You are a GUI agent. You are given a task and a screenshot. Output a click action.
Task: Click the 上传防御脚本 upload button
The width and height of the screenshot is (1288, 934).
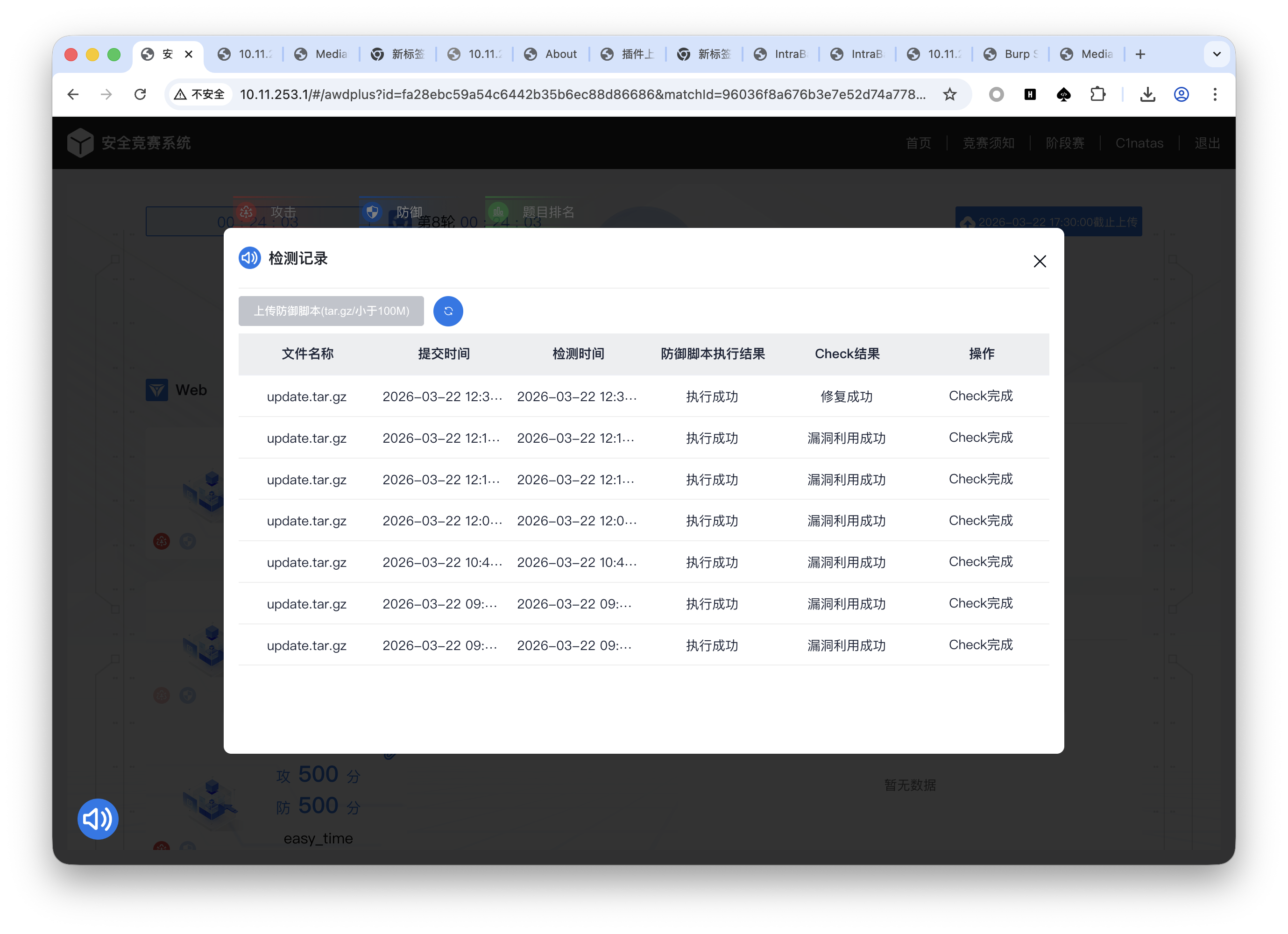(331, 311)
